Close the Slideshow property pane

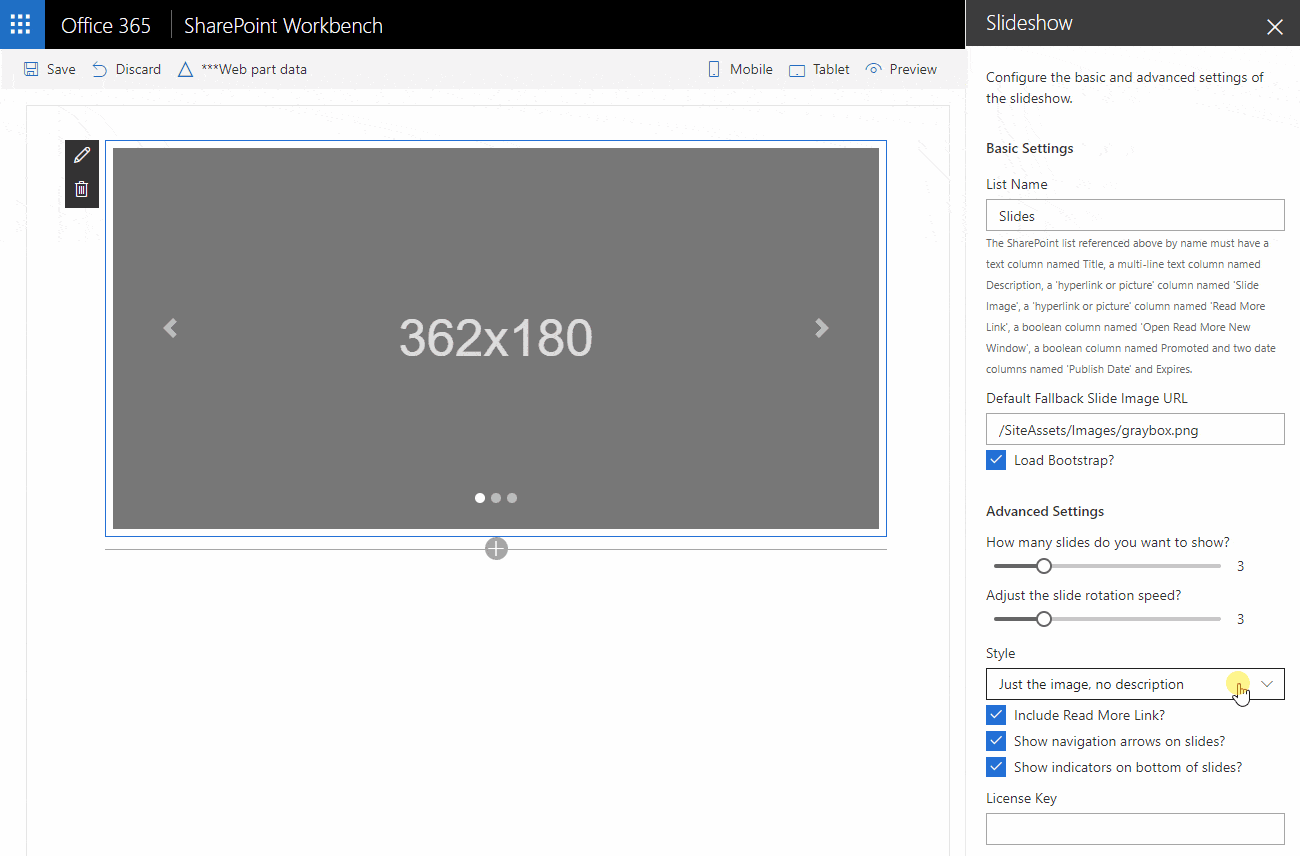(1274, 27)
